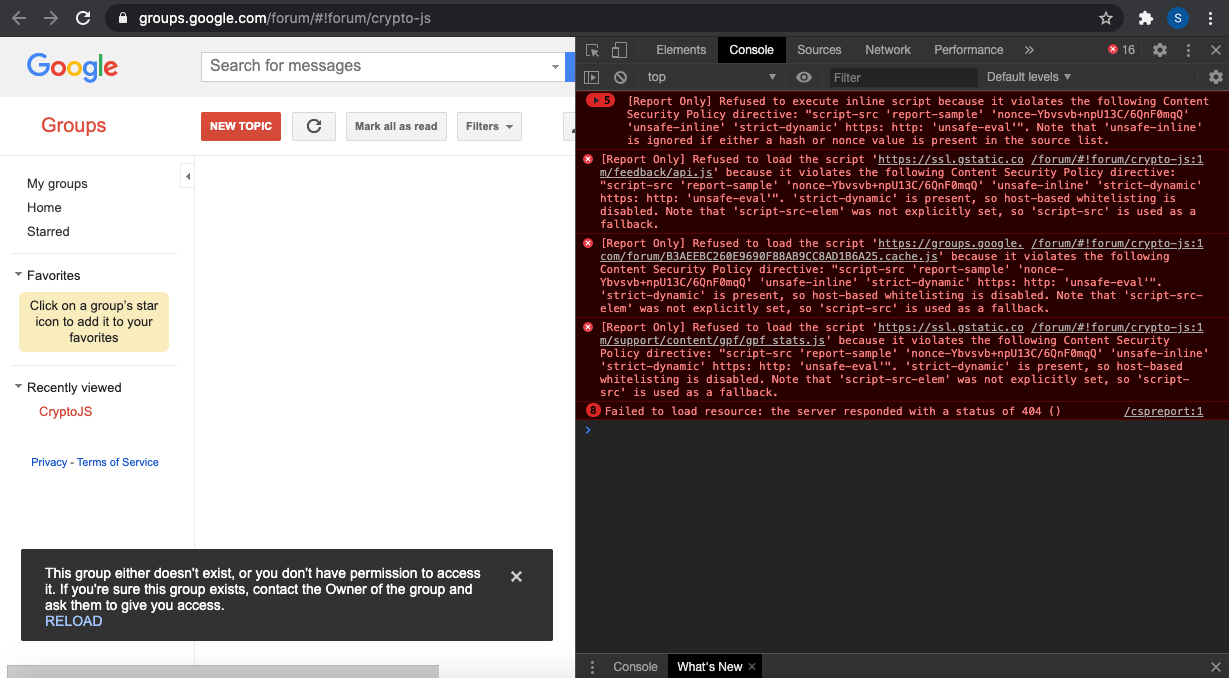Open the Chrome extensions puzzle icon
Image resolution: width=1229 pixels, height=678 pixels.
tap(1146, 18)
